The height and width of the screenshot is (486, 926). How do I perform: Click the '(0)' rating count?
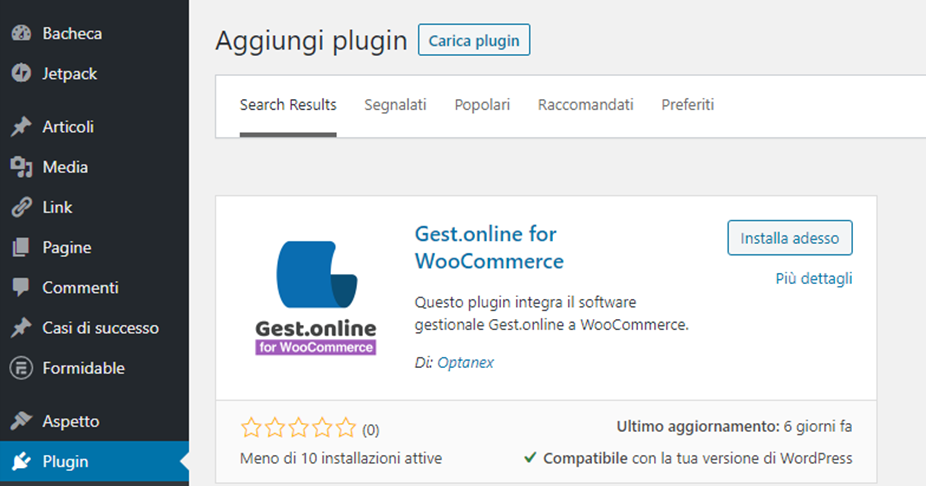click(x=370, y=430)
